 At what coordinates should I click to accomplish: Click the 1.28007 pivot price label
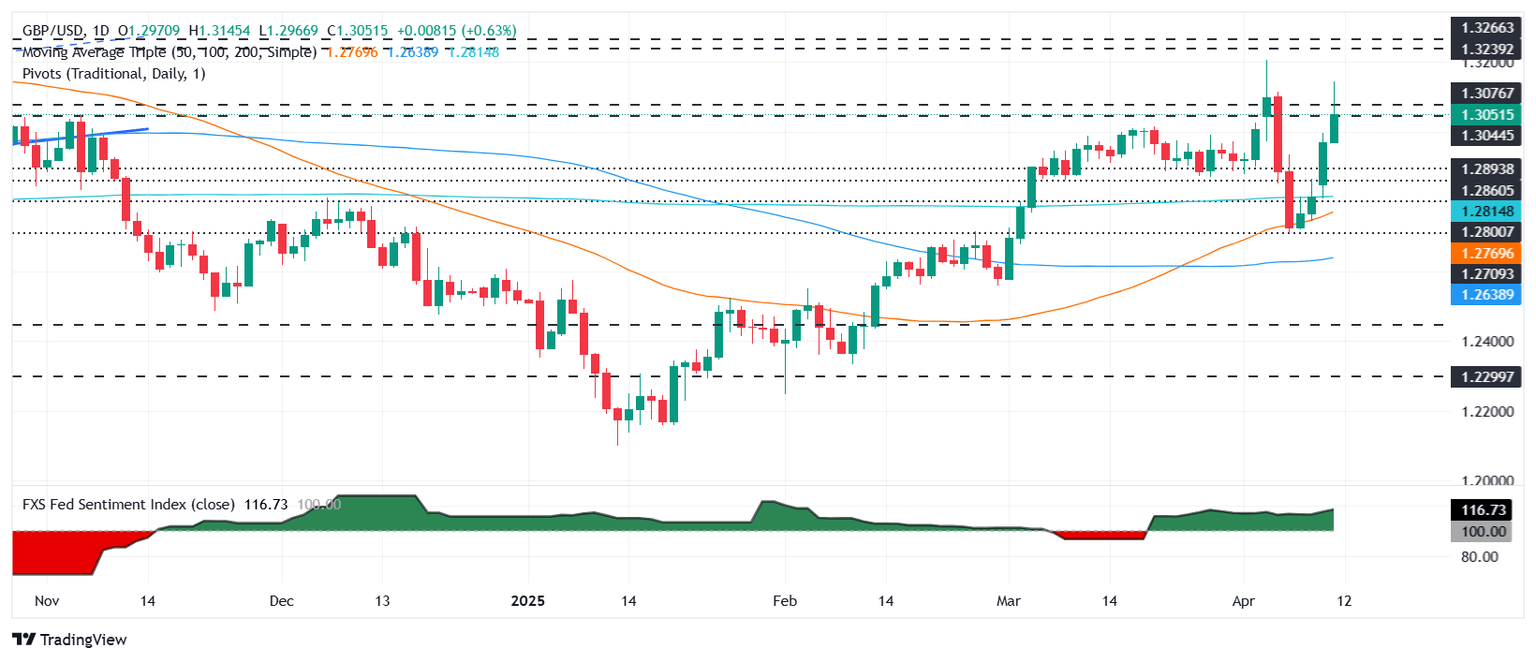point(1487,232)
